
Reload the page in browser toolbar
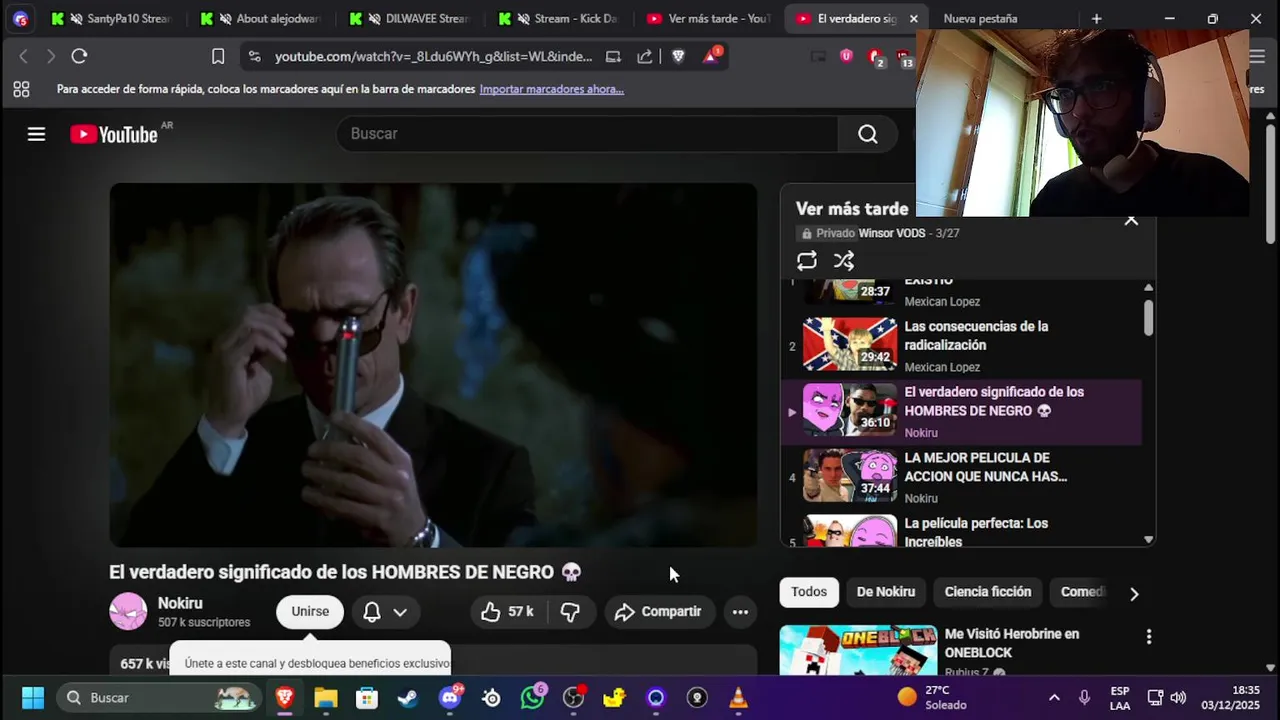click(79, 57)
